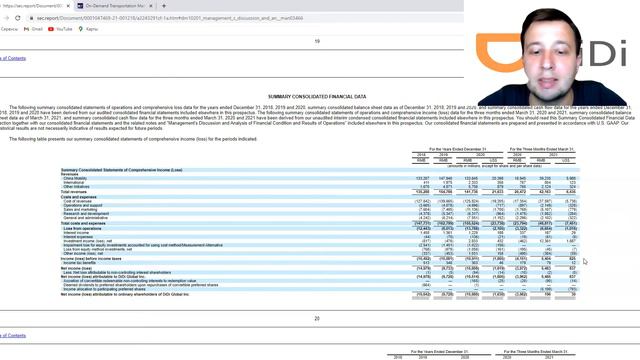Open a new tab with plus button
640x360 pixels.
(164, 6)
